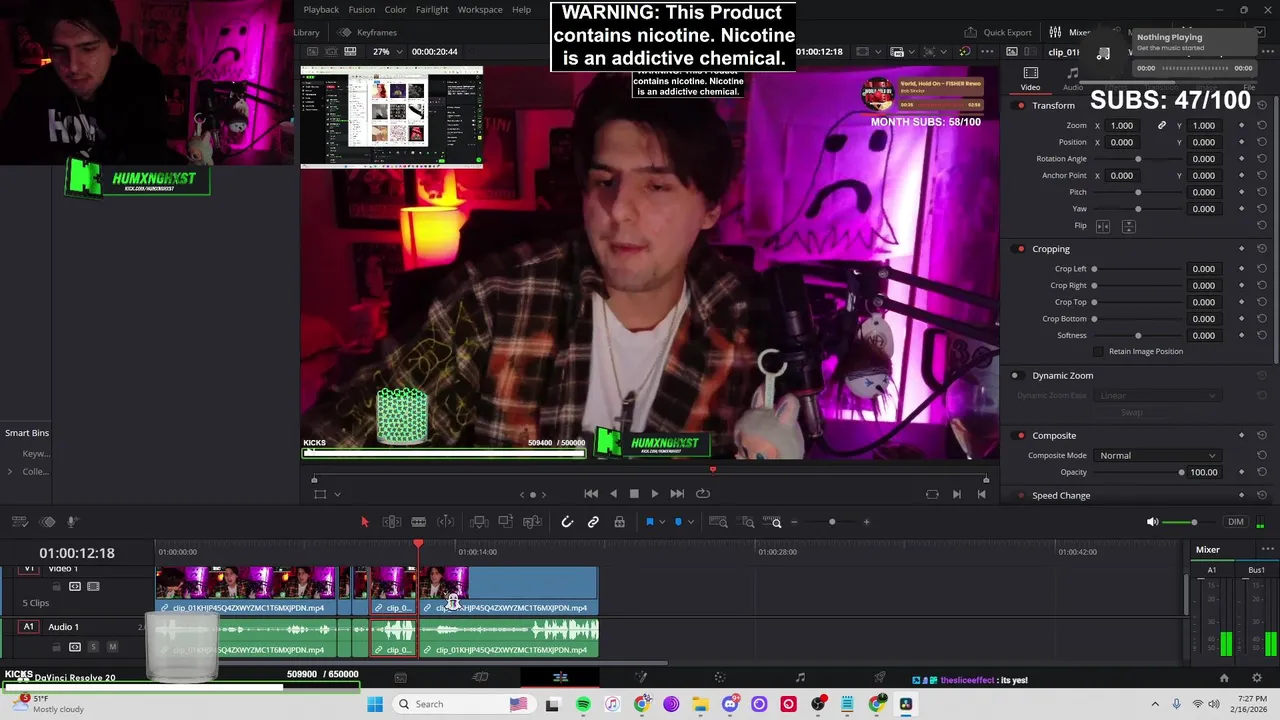Screen dimensions: 1280x720
Task: Toggle timeline Snapping magnet icon
Action: (x=567, y=522)
